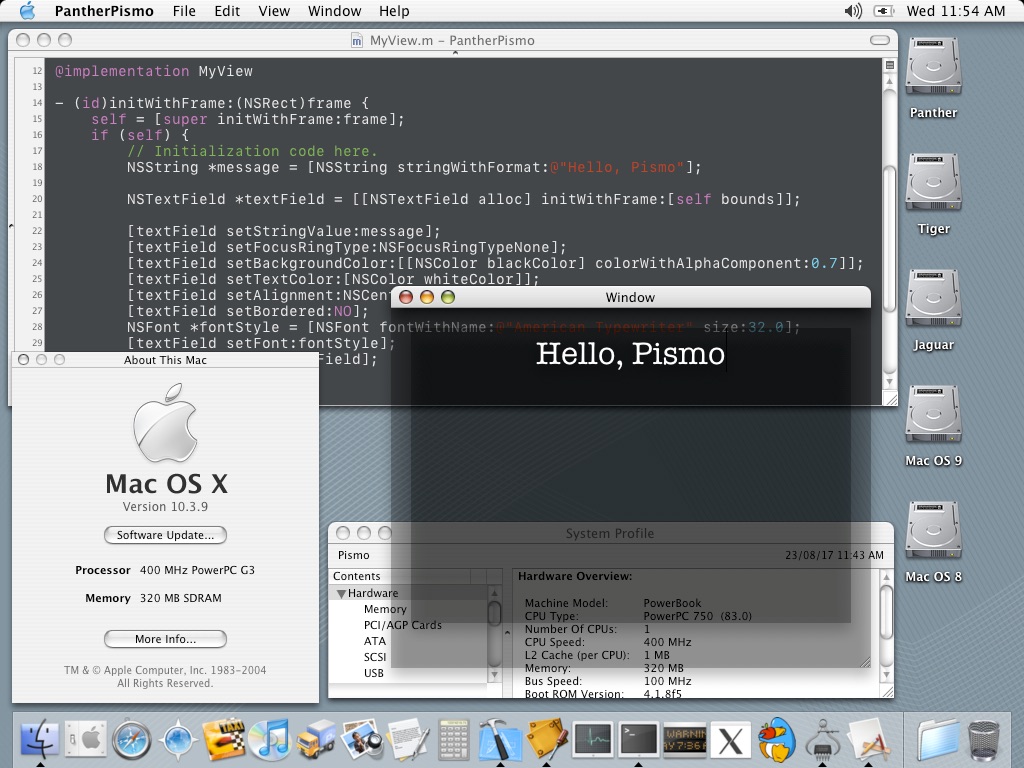Switch to Xcode hammer icon in Dock
The height and width of the screenshot is (768, 1024).
[x=500, y=739]
